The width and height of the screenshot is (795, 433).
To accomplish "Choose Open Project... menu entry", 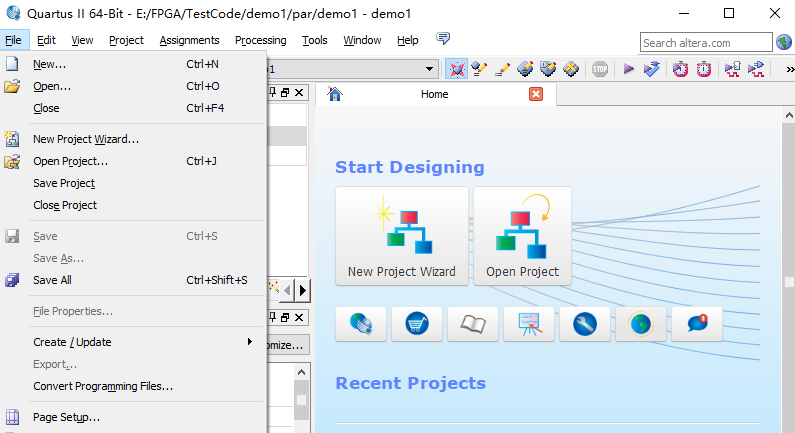I will coord(133,161).
